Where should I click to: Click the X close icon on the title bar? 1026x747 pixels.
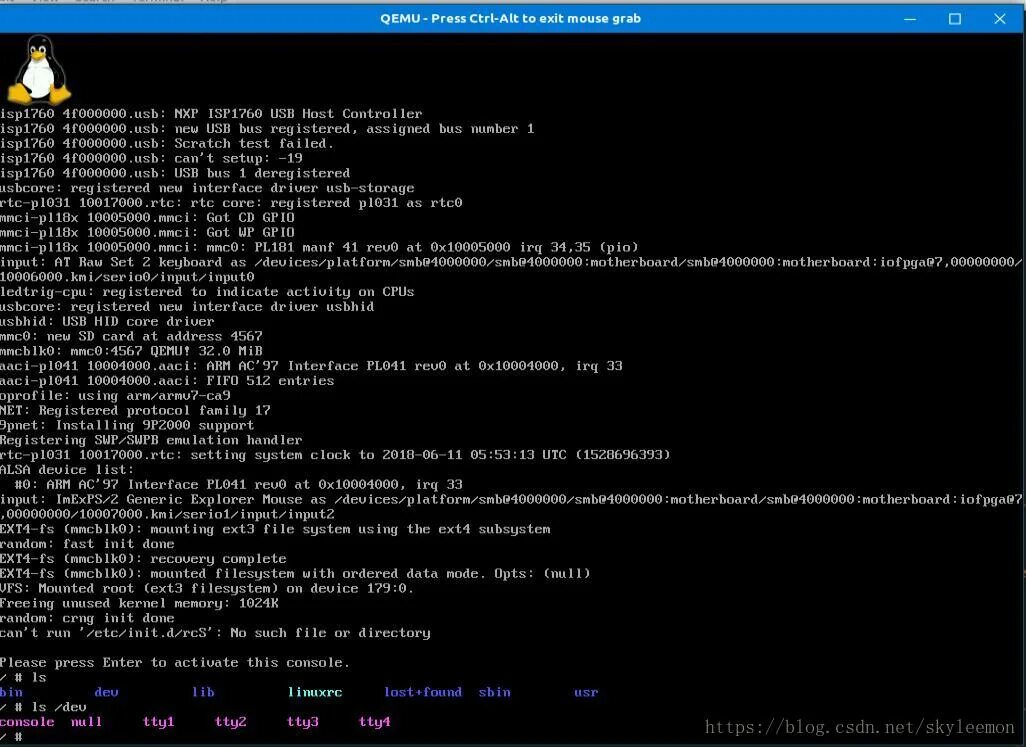pyautogui.click(x=999, y=18)
